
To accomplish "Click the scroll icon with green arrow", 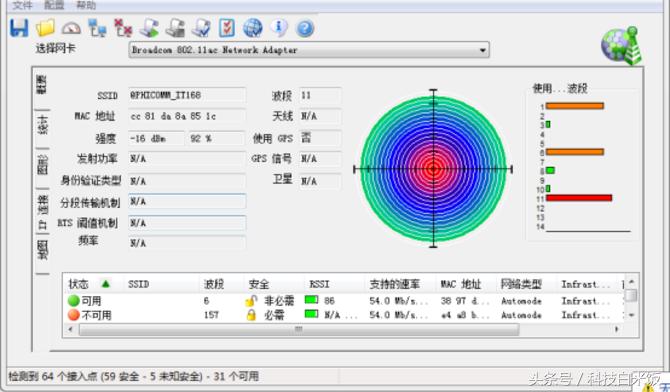I will (x=149, y=28).
